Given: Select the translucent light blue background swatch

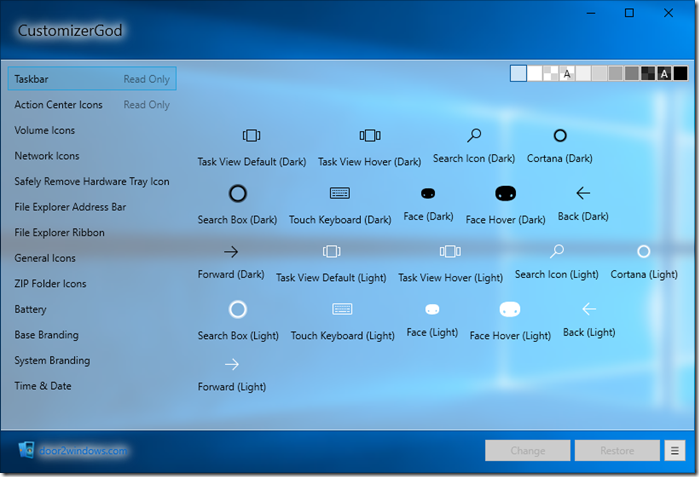Looking at the screenshot, I should pyautogui.click(x=518, y=73).
